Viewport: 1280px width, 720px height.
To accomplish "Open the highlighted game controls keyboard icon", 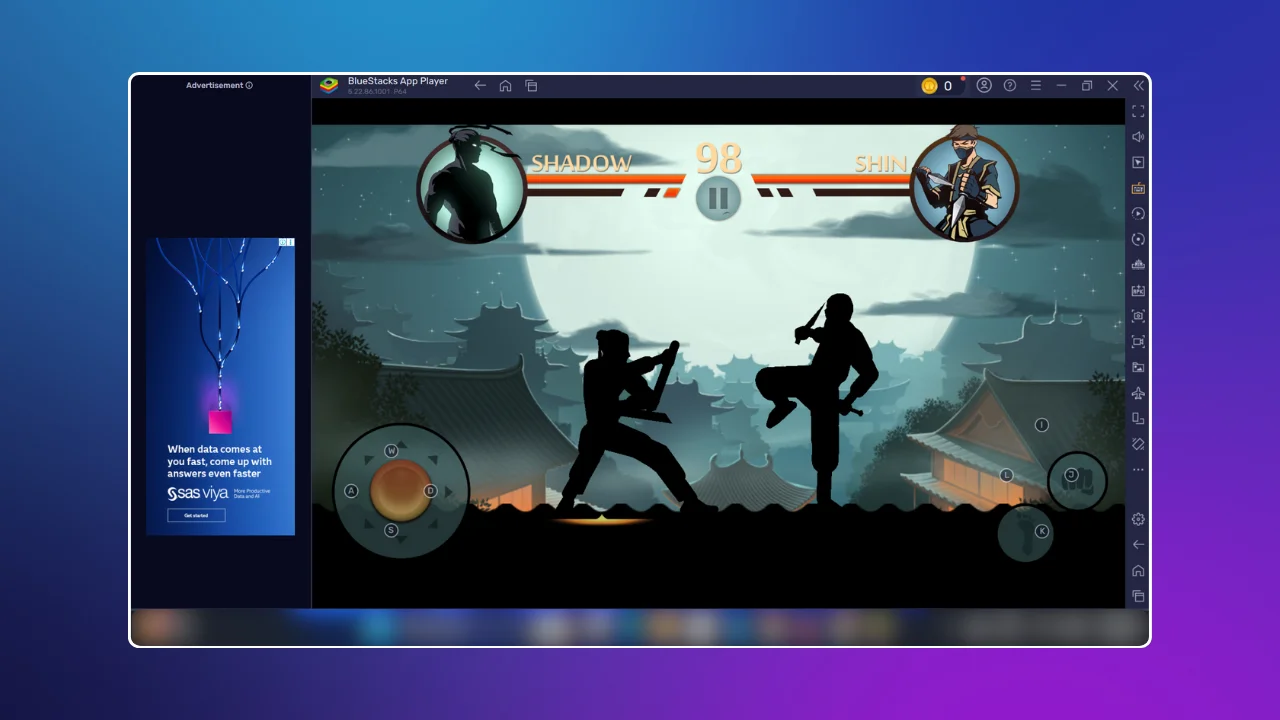I will (1138, 188).
